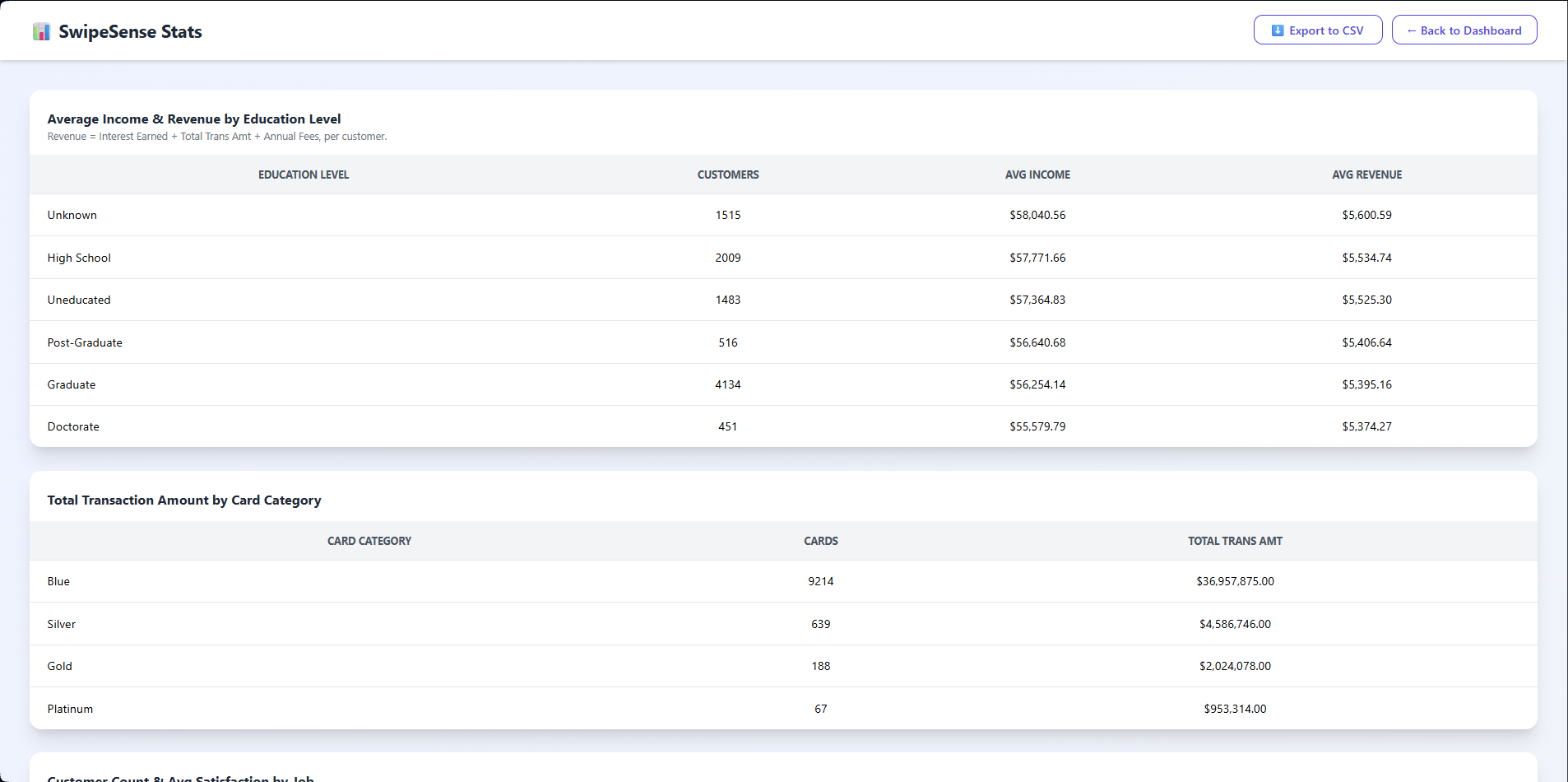This screenshot has height=782, width=1568.
Task: Click the CUSTOMERS column header
Action: (x=728, y=175)
